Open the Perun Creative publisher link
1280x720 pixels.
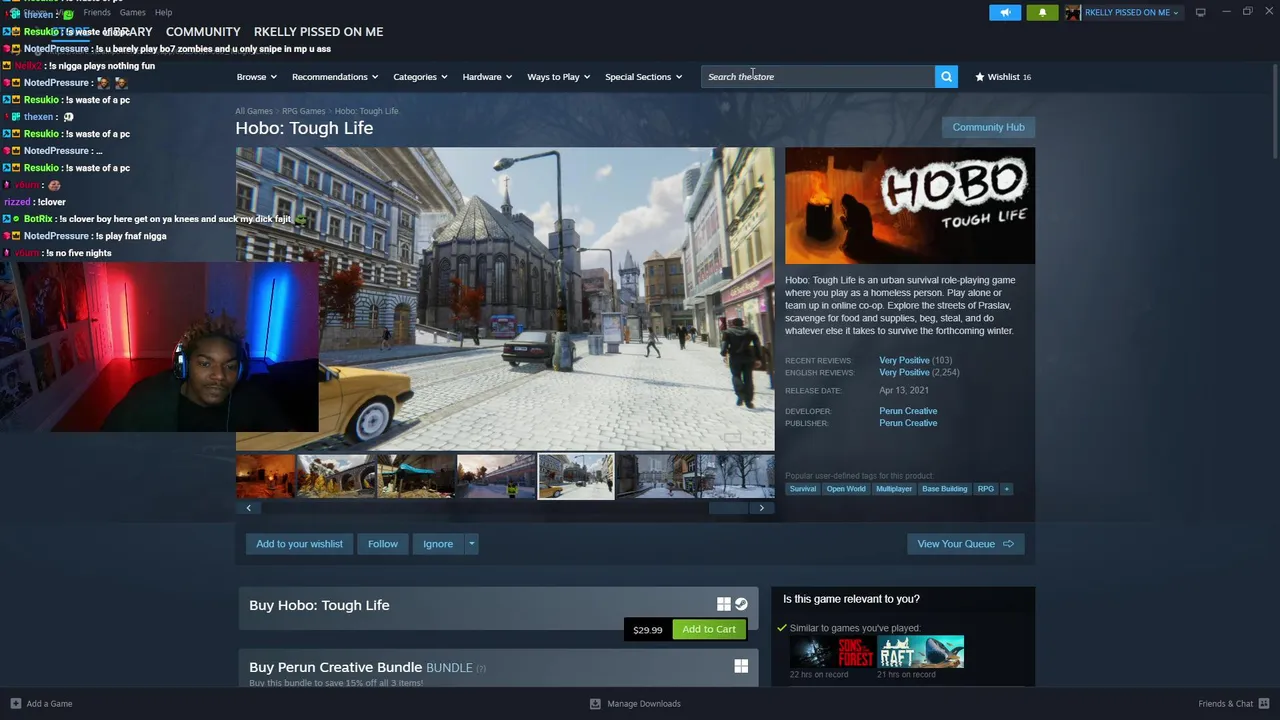point(908,423)
